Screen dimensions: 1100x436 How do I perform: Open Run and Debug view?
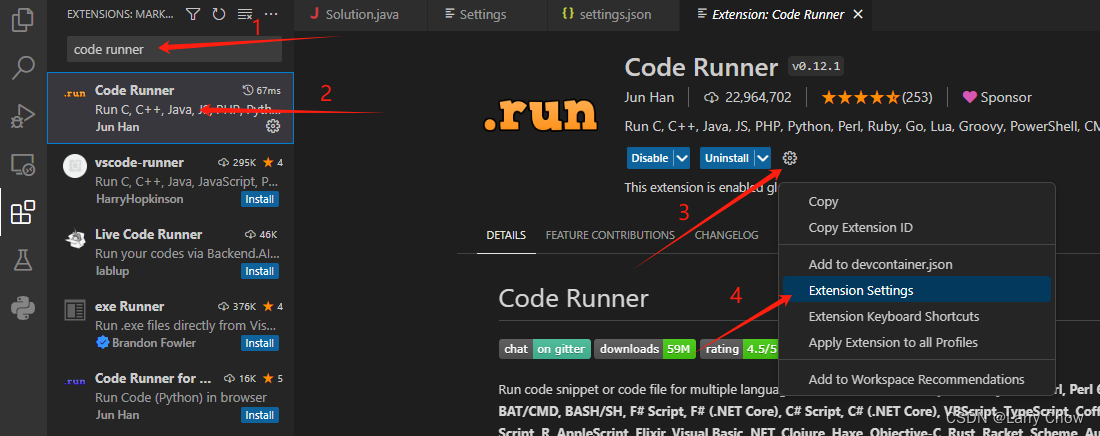point(23,116)
